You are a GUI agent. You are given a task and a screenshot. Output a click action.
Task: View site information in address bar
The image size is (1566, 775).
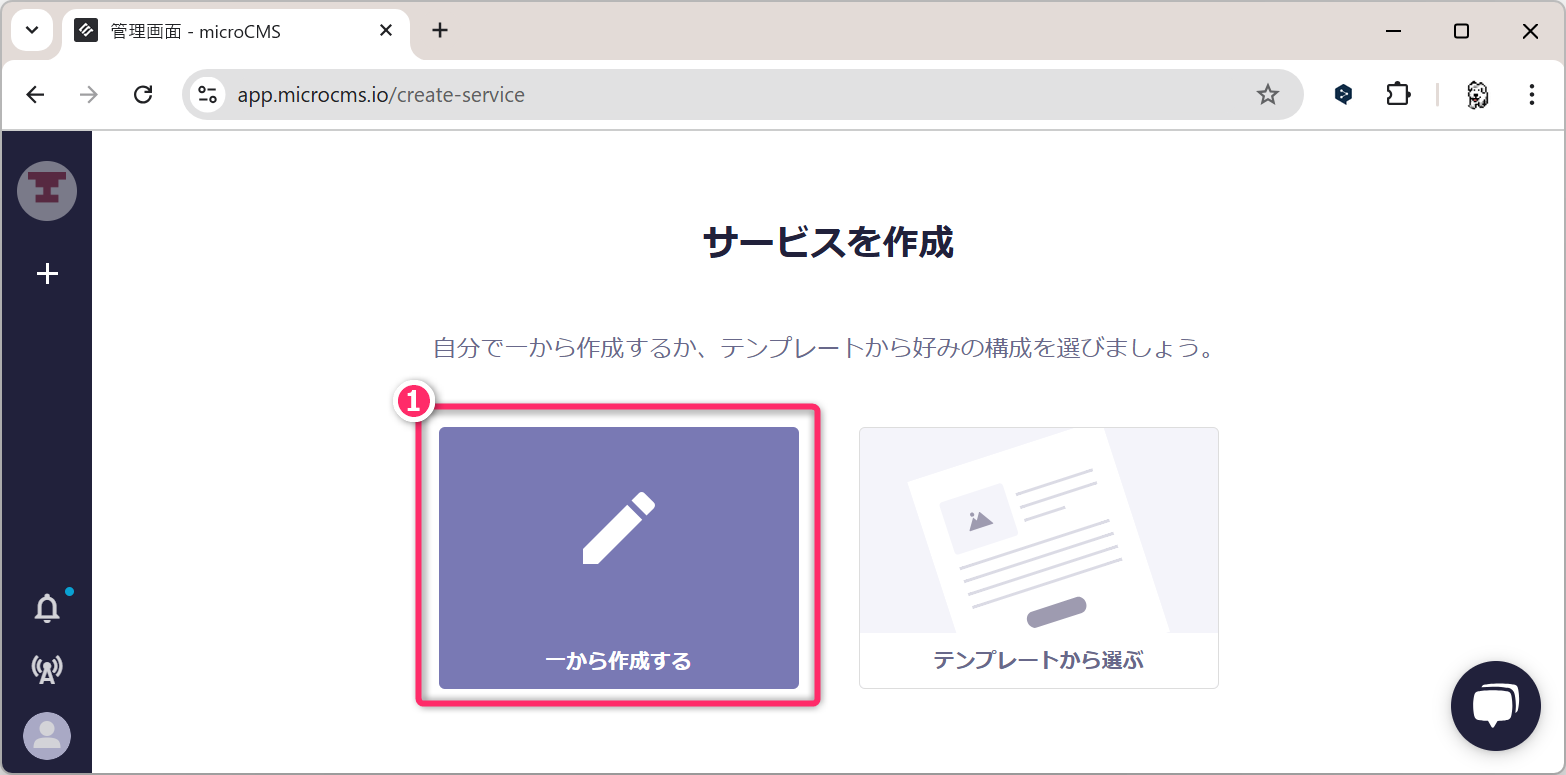click(x=208, y=95)
